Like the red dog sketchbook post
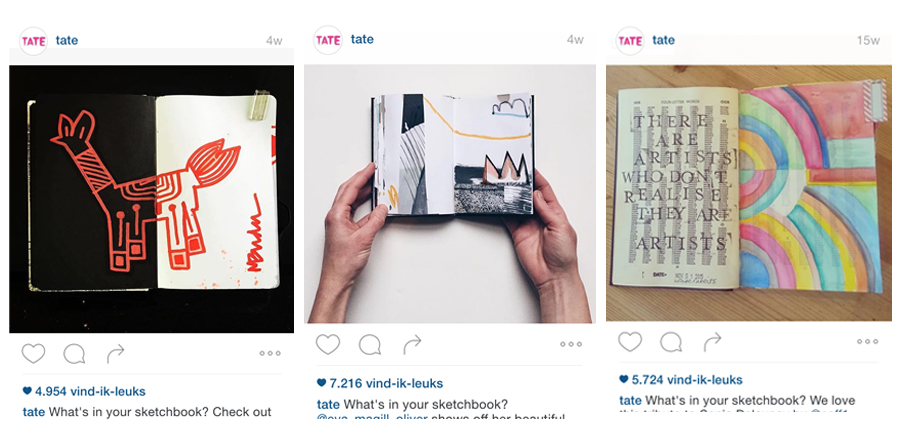This screenshot has height=435, width=900. point(33,354)
